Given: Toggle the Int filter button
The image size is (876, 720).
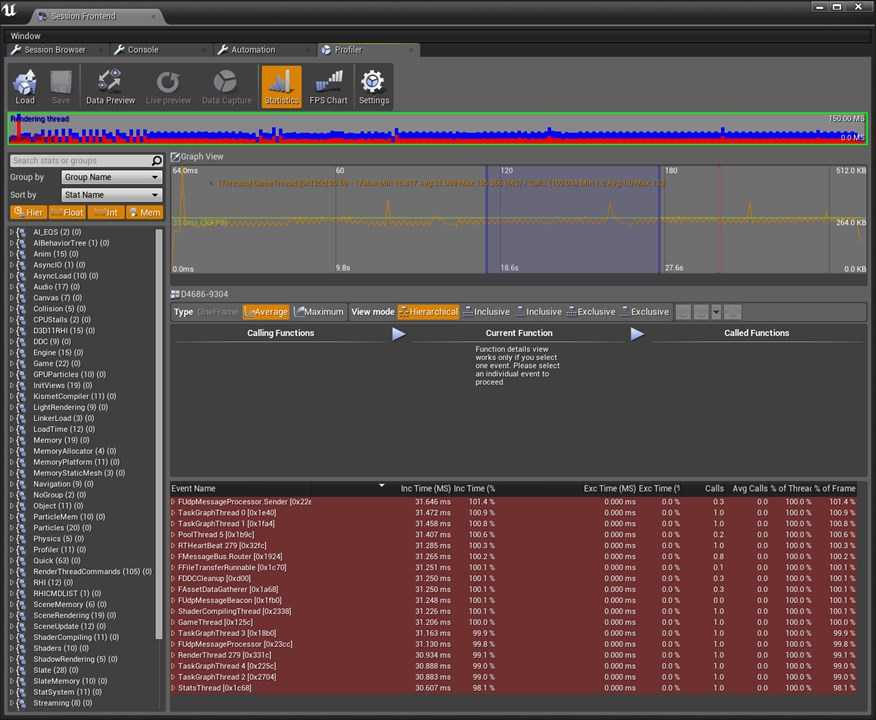Looking at the screenshot, I should (x=106, y=212).
